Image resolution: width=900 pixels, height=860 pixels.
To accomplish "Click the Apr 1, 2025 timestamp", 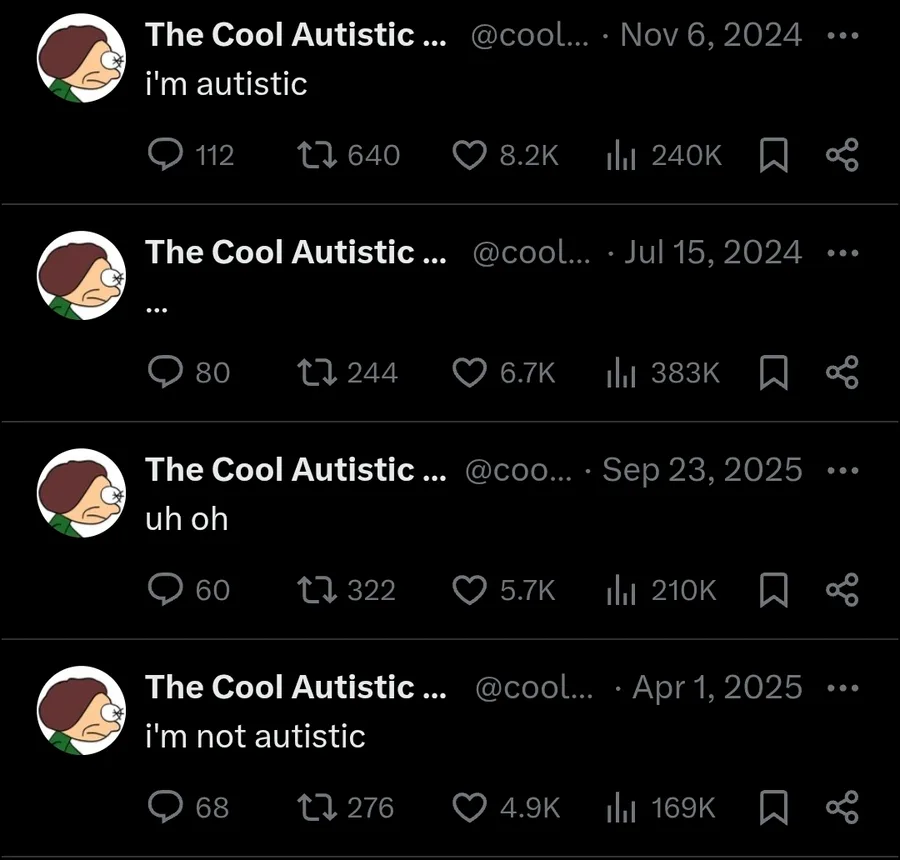I will 717,688.
